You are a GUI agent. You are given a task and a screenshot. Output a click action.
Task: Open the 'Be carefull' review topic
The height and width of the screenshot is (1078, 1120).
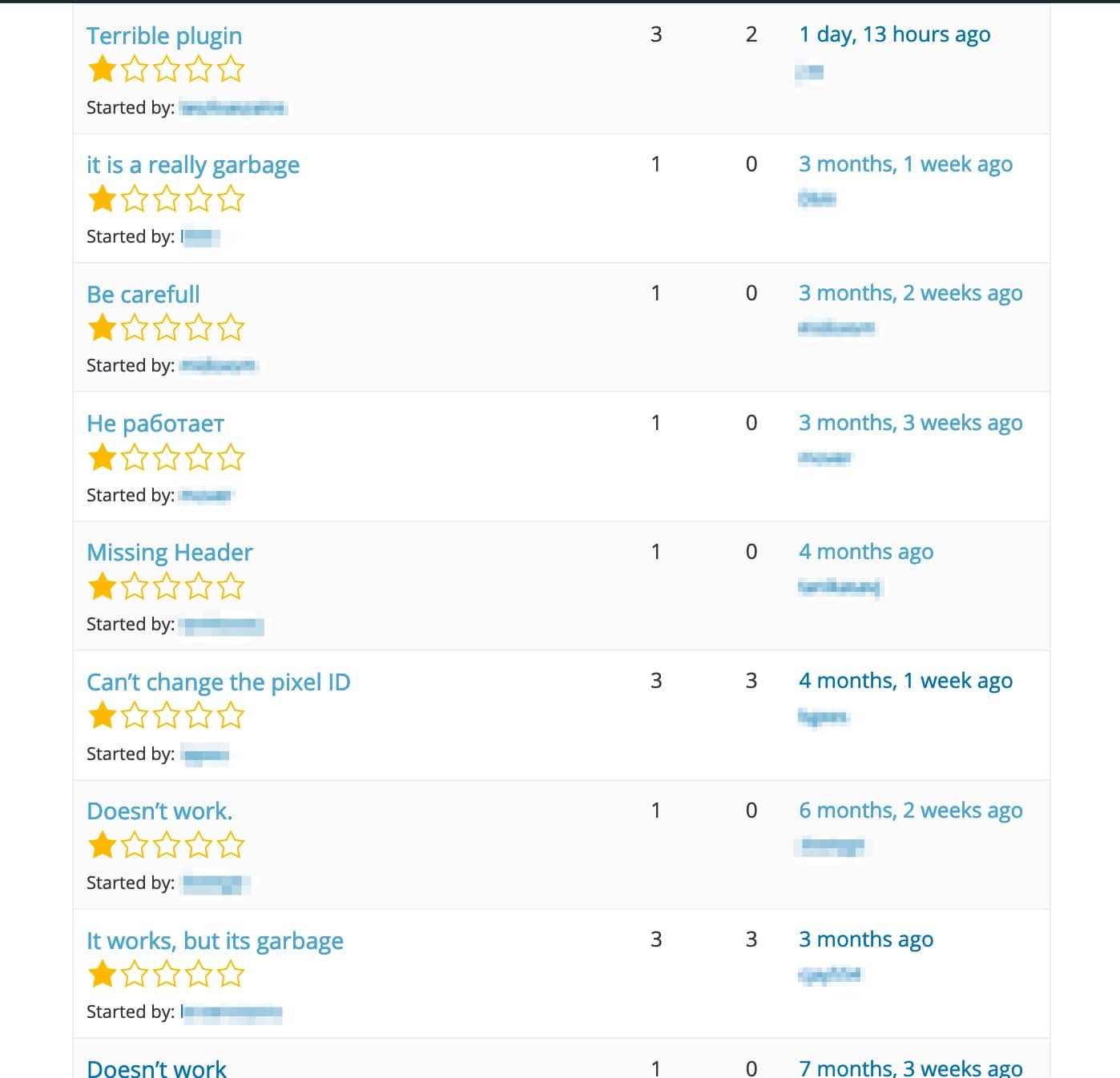pos(143,295)
